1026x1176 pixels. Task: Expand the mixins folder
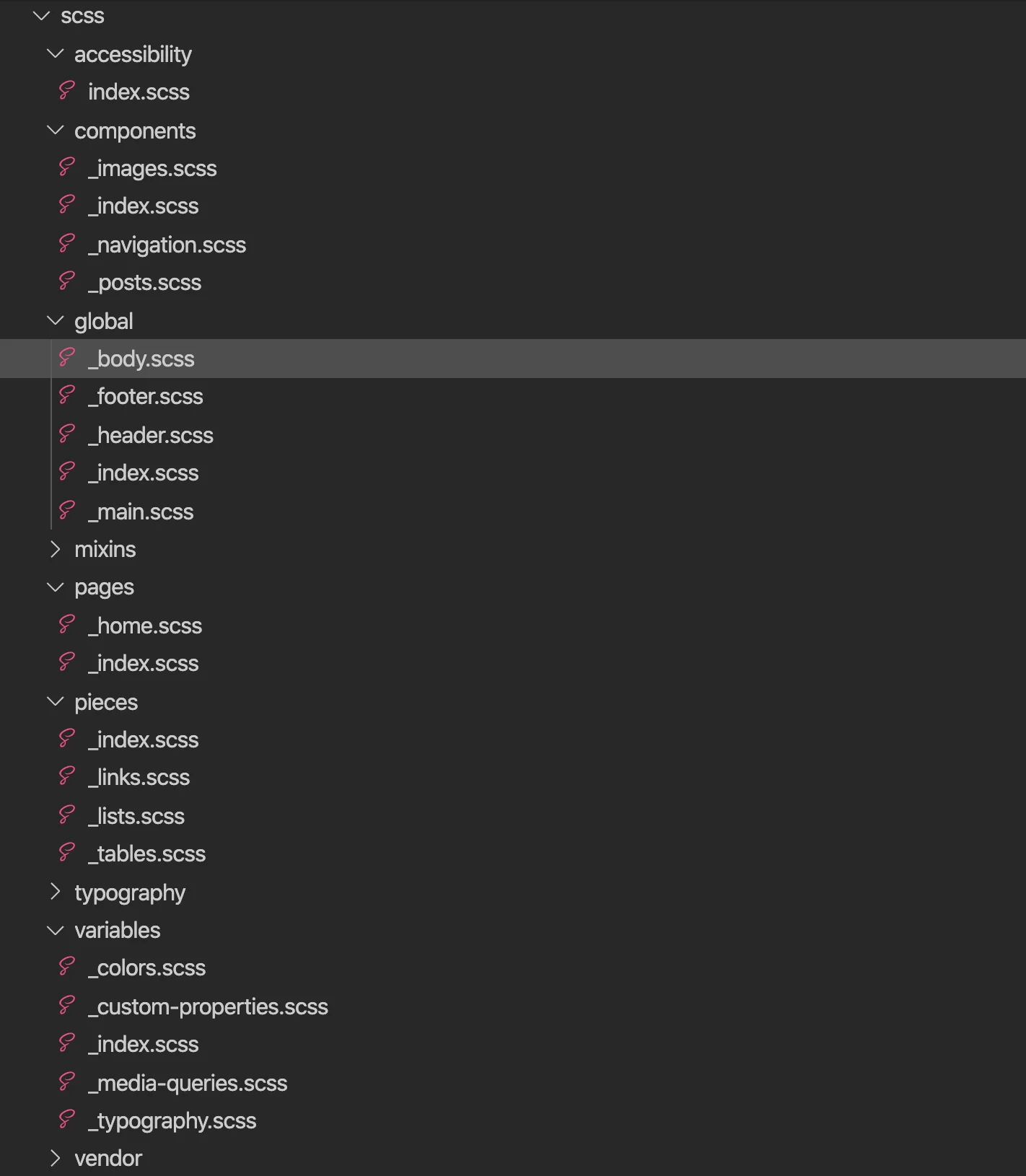point(56,549)
